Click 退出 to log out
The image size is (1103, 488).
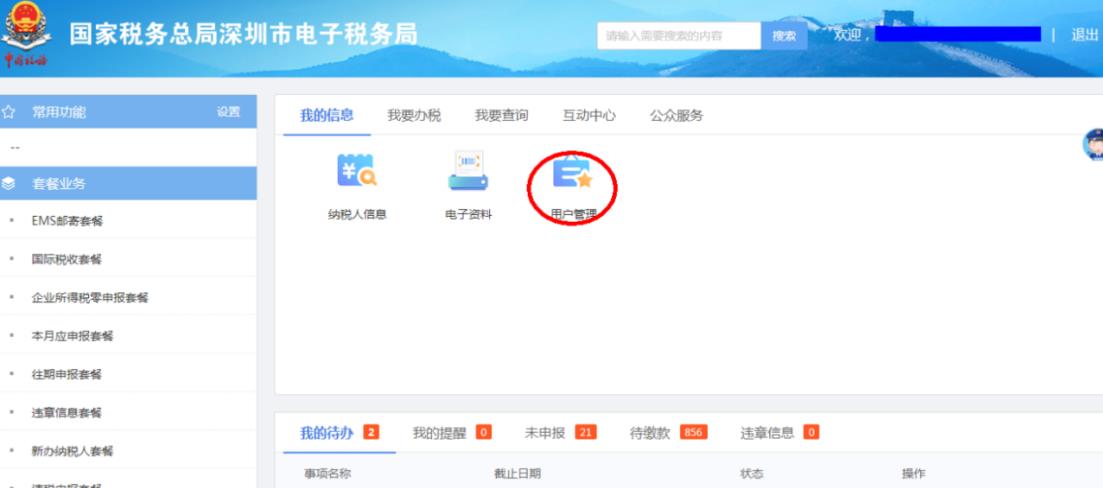coord(1084,35)
